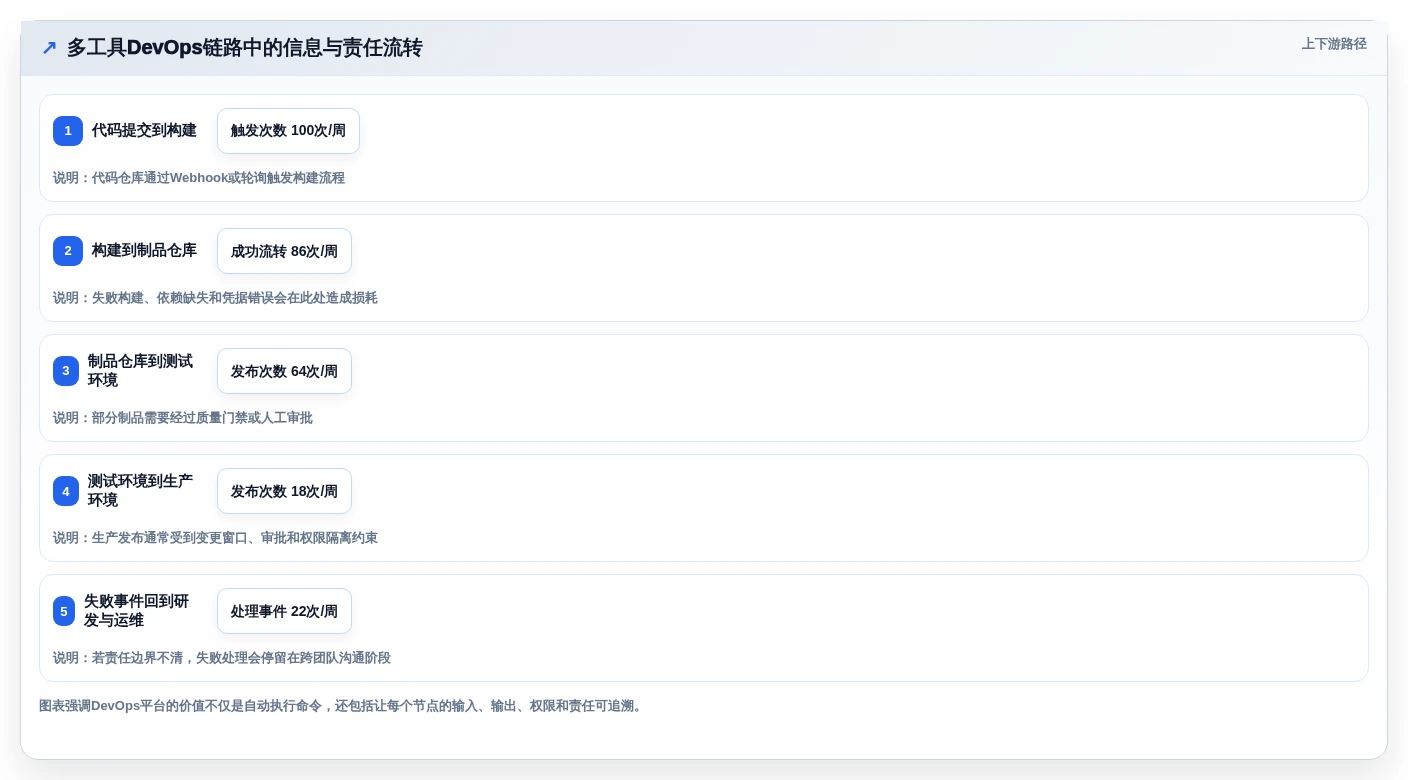This screenshot has width=1408, height=780.
Task: Select step badge 3 for 制品仓库到测试环境
Action: tap(66, 371)
